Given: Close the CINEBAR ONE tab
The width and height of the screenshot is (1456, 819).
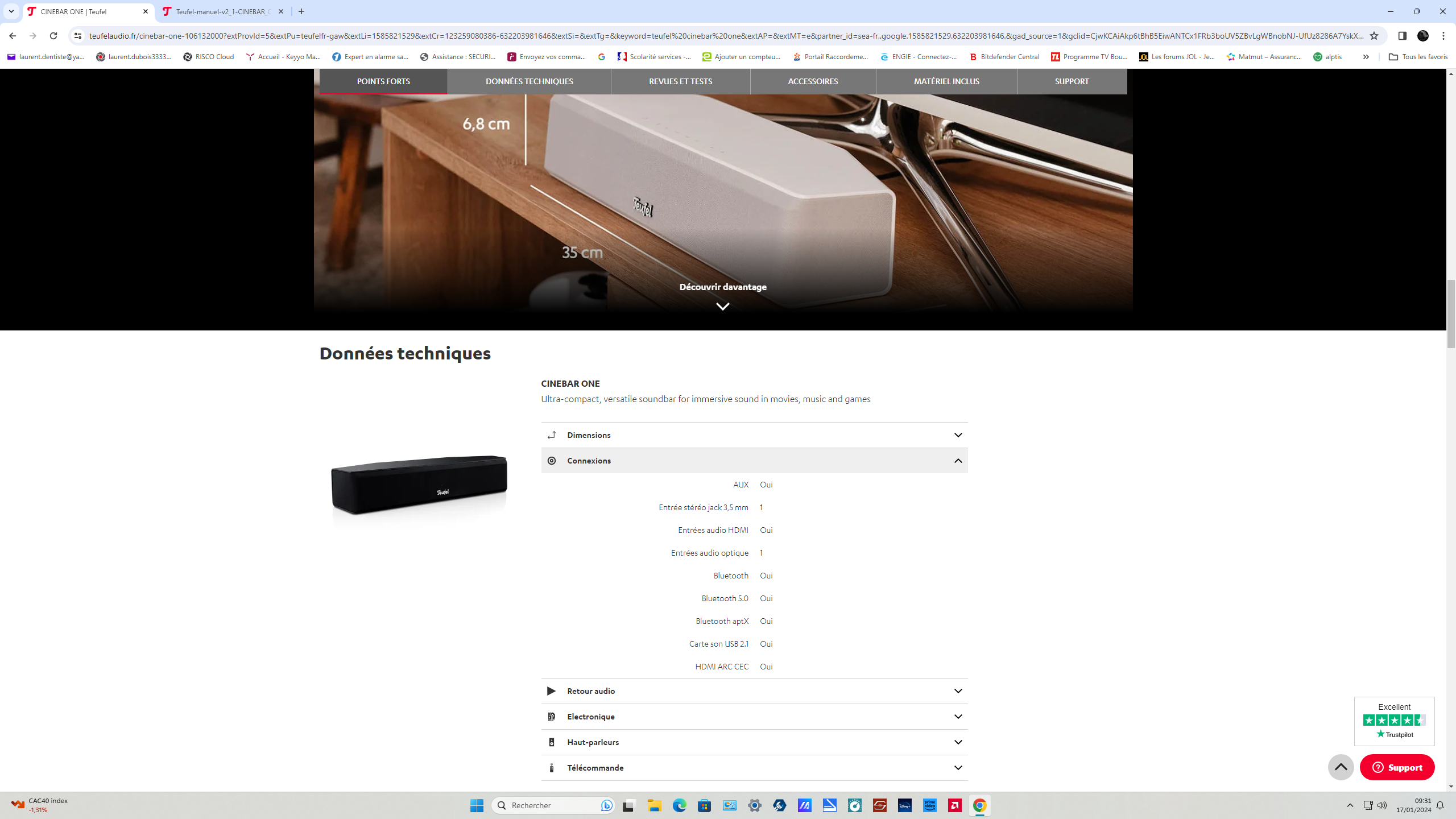Looking at the screenshot, I should [146, 11].
